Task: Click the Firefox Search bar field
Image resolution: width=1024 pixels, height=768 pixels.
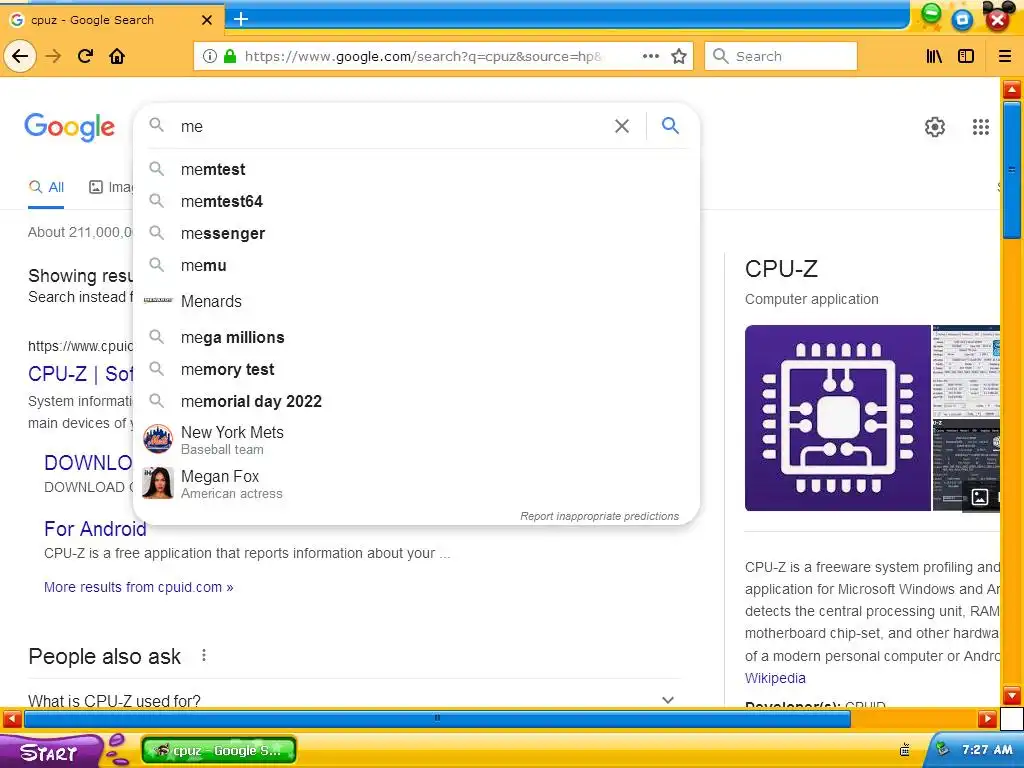Action: (781, 56)
